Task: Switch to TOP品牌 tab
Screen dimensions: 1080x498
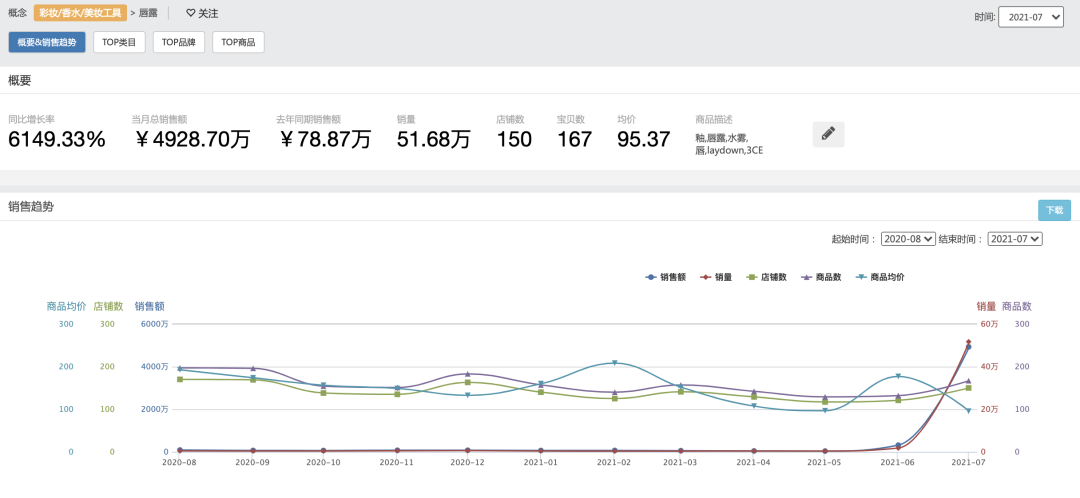Action: click(x=178, y=42)
